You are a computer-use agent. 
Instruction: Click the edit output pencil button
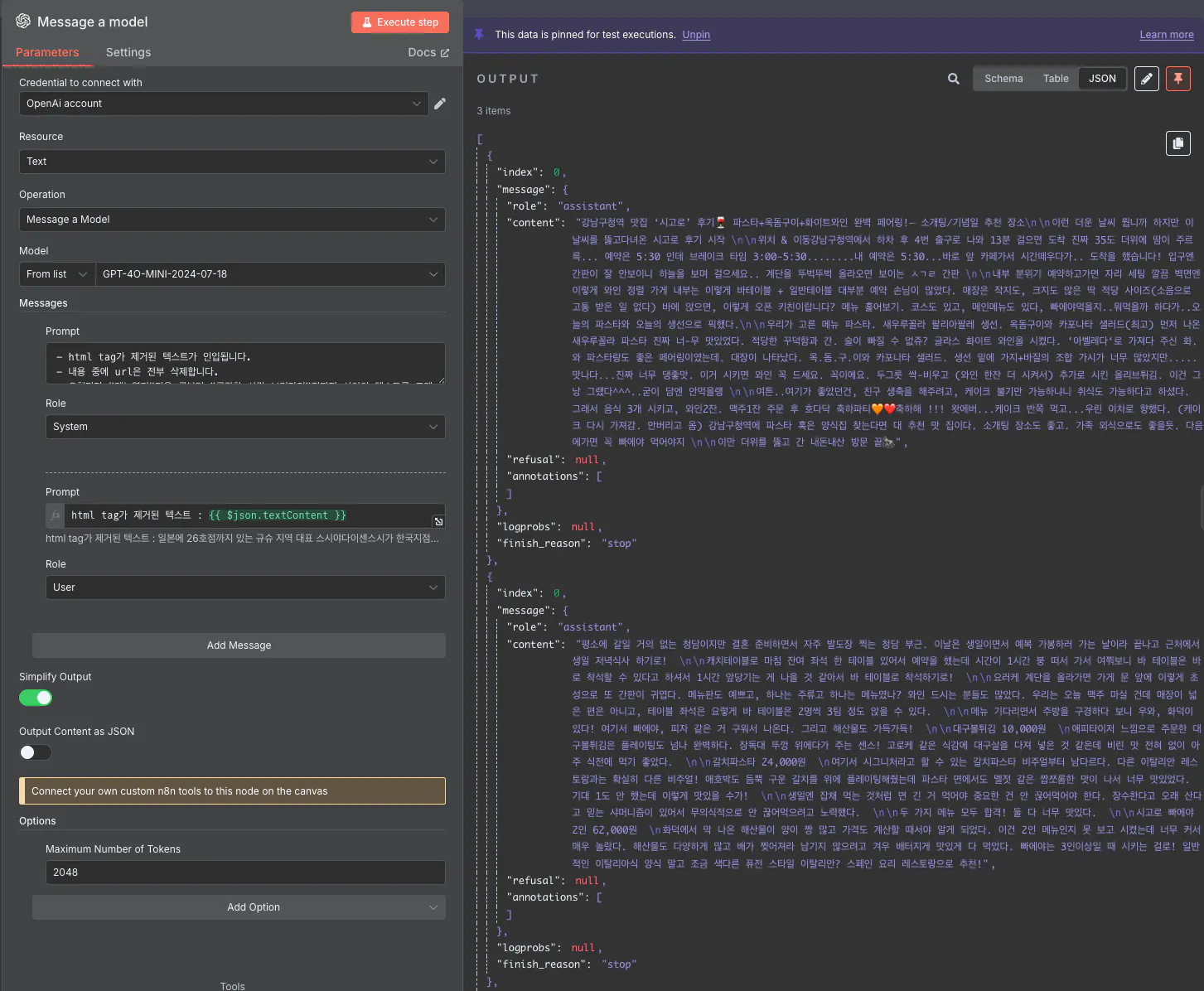[1147, 79]
